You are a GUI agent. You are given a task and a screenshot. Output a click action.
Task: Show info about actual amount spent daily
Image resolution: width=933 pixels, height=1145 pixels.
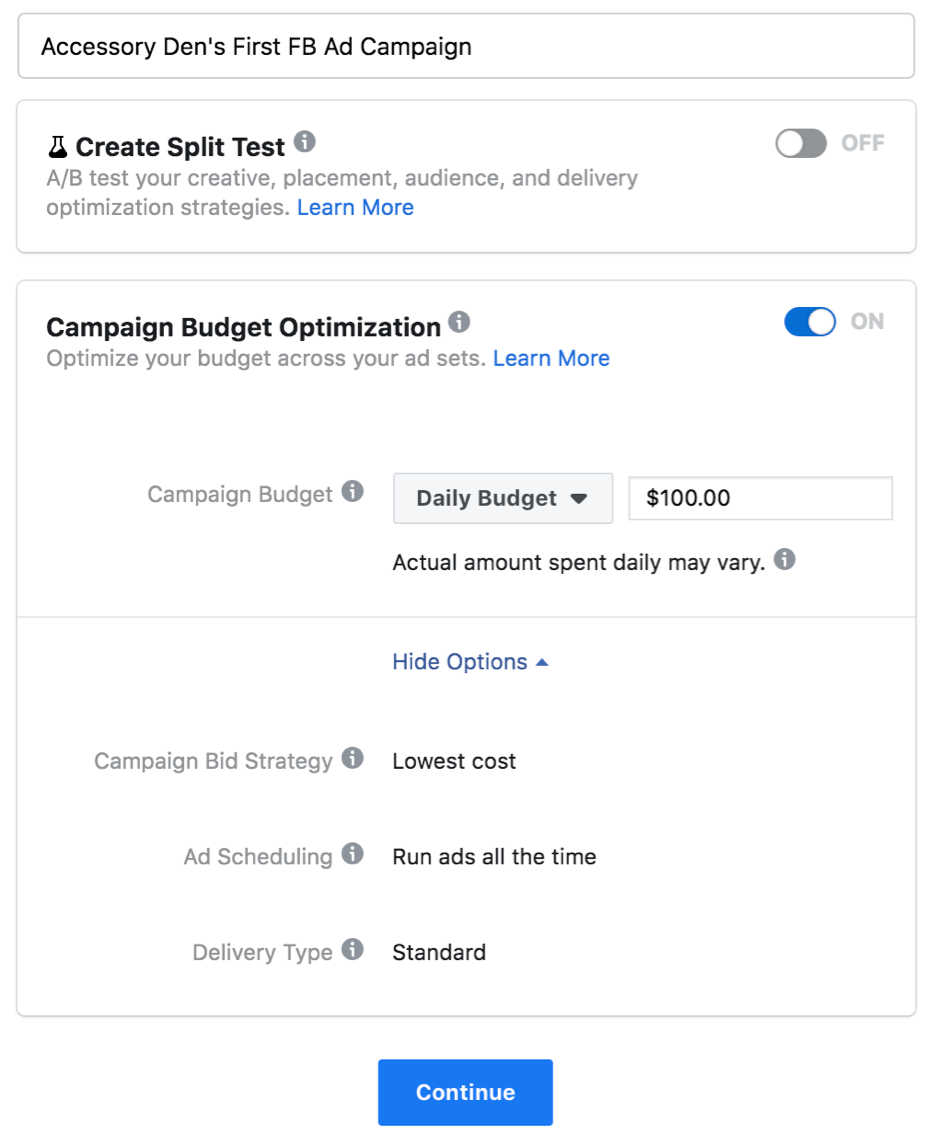(x=785, y=559)
